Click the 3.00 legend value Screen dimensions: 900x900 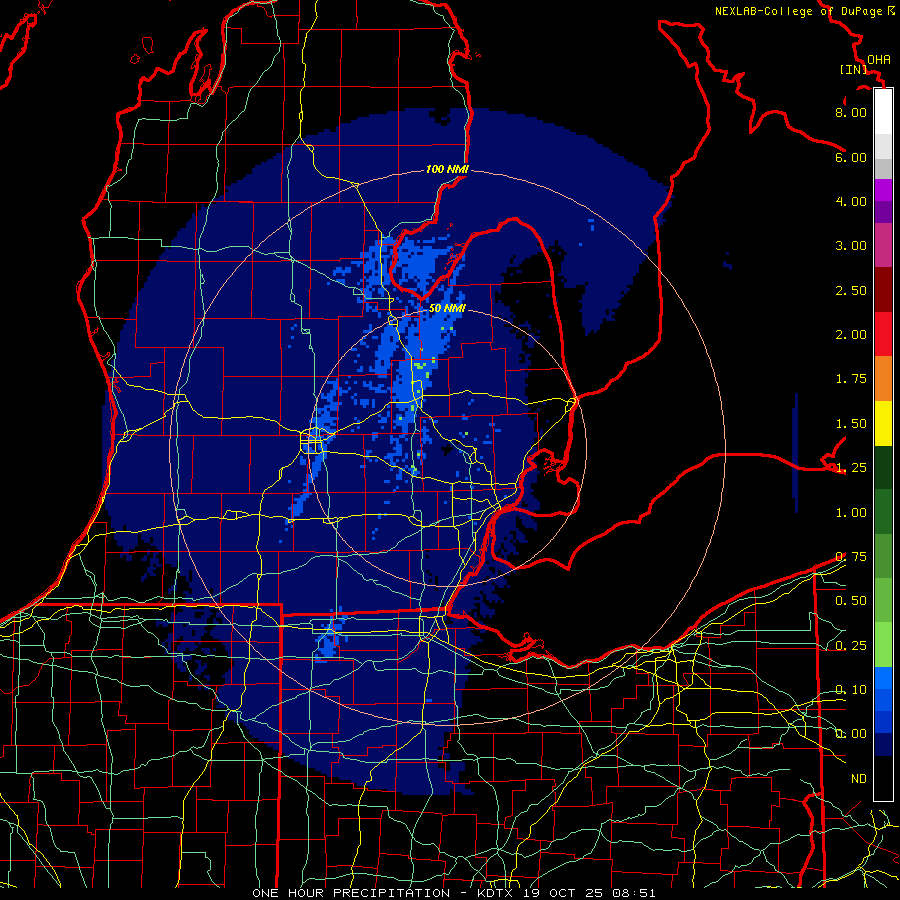[x=851, y=246]
